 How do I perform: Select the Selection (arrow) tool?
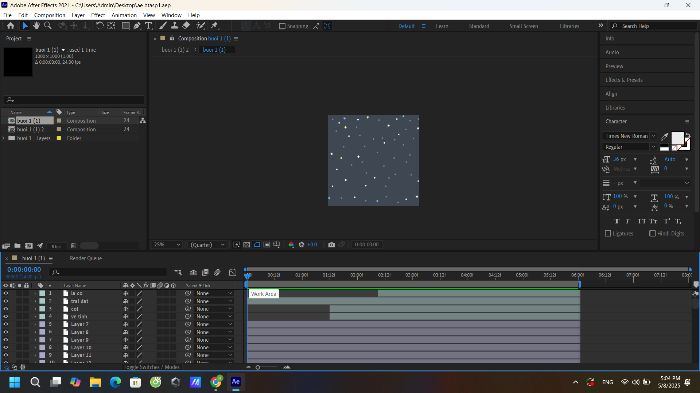click(x=25, y=26)
